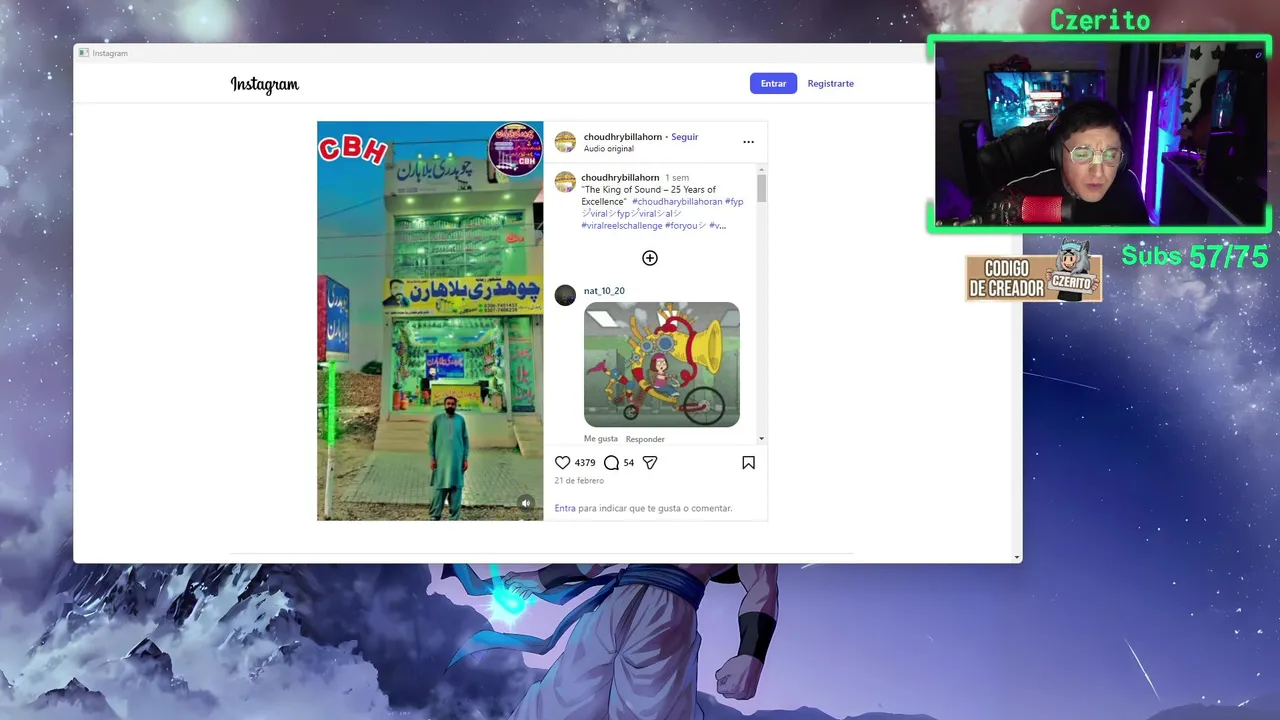Click the Subs 57/75 counter overlay
Image resolution: width=1280 pixels, height=720 pixels.
click(x=1195, y=257)
